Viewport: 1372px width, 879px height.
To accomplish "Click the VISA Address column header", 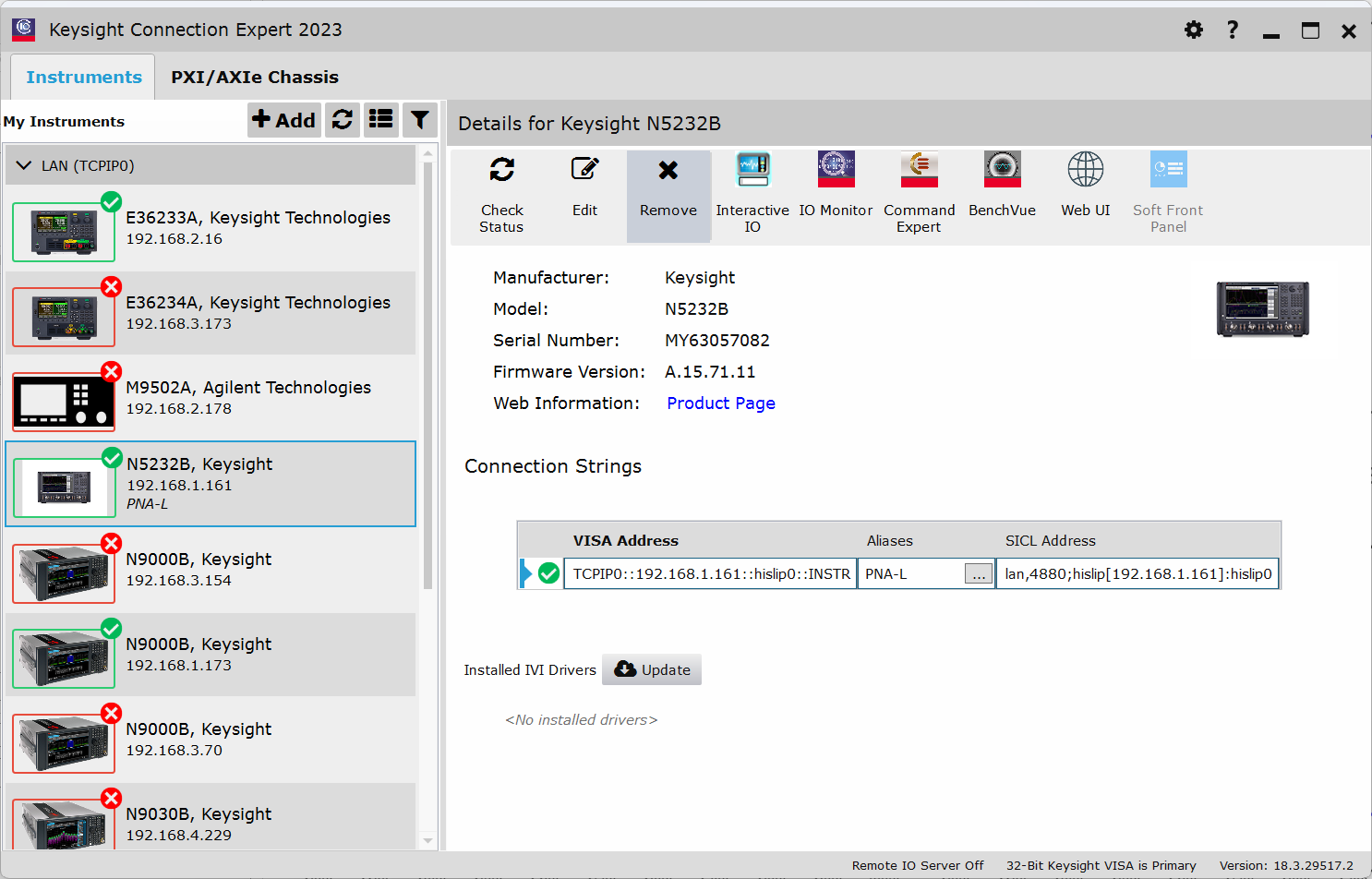I will pyautogui.click(x=625, y=541).
